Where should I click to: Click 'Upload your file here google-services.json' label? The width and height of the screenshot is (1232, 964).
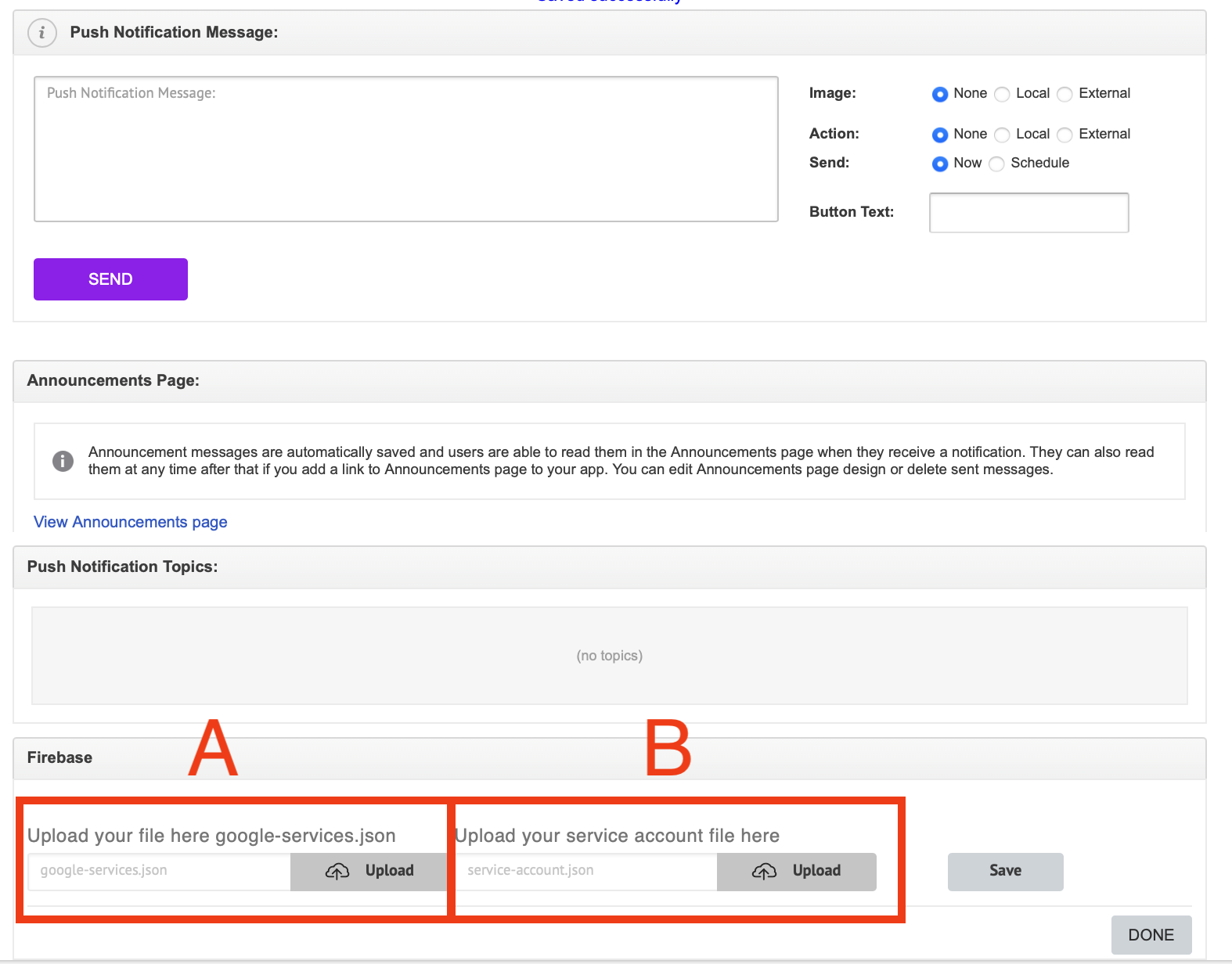[x=211, y=836]
